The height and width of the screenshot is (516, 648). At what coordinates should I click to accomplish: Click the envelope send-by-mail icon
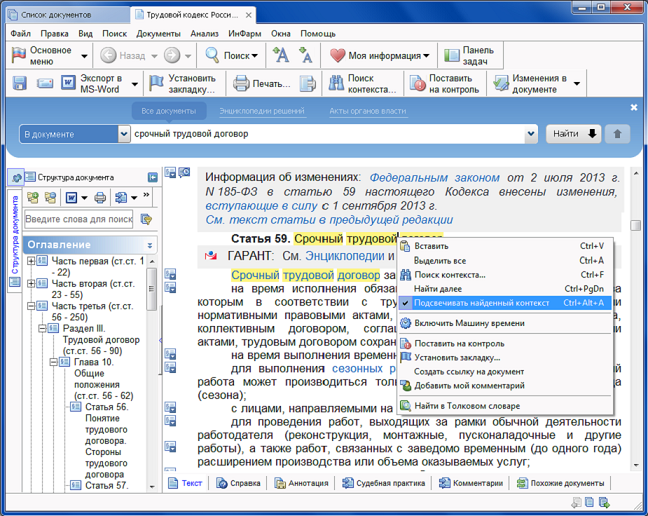(x=45, y=83)
